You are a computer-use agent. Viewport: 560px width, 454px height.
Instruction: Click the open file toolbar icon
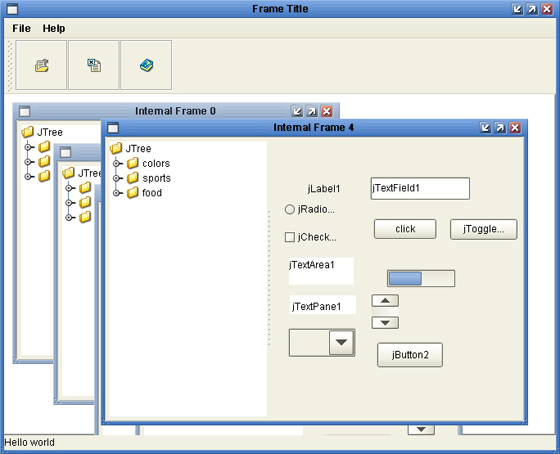[41, 65]
